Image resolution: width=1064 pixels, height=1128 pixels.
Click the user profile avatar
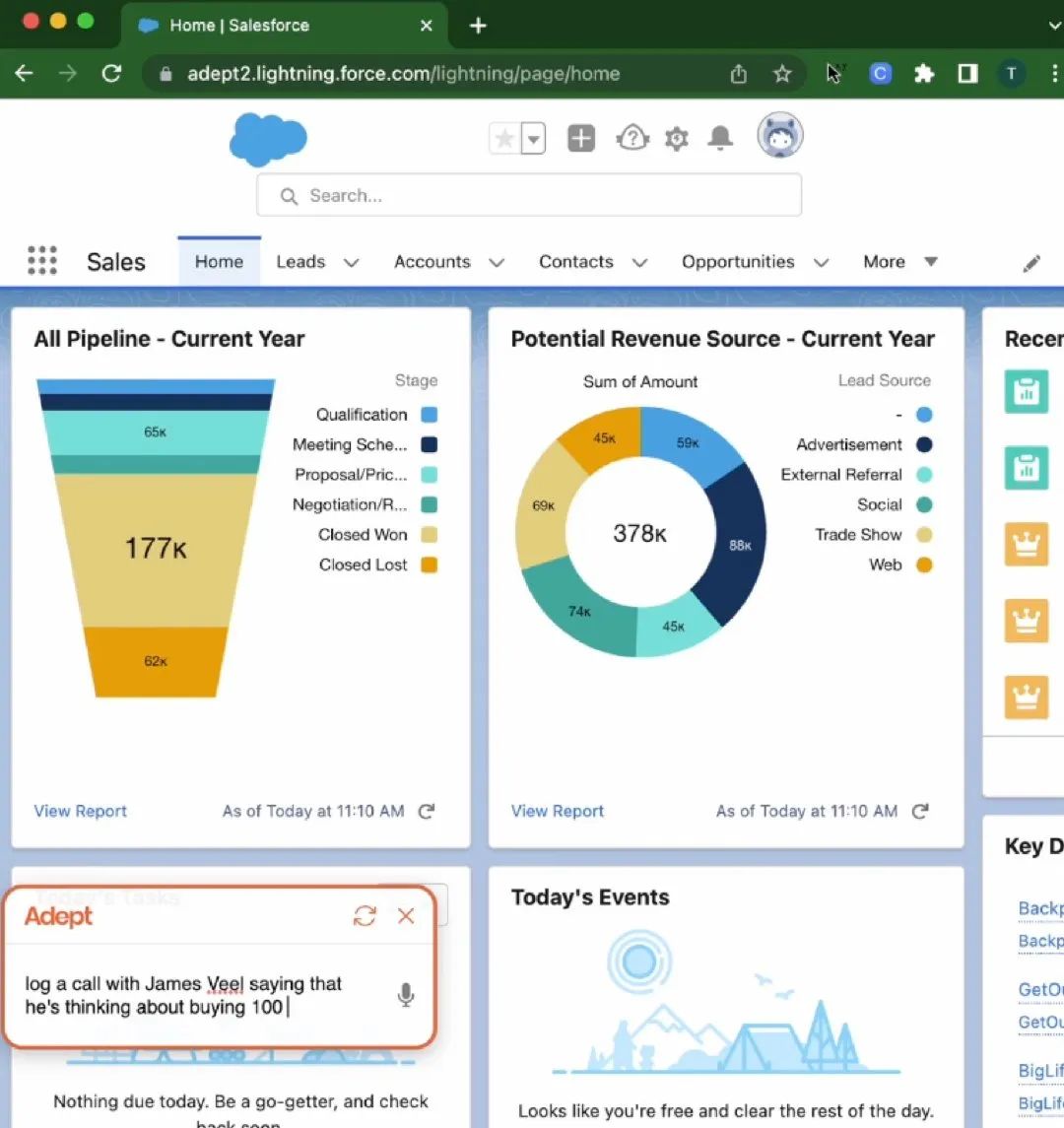pos(779,136)
